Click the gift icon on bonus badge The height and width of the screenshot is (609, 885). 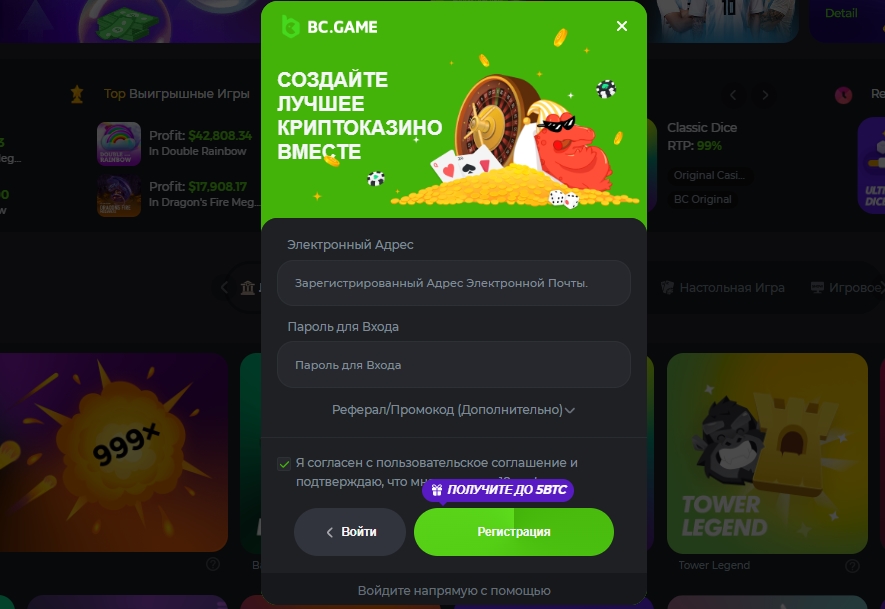click(437, 489)
